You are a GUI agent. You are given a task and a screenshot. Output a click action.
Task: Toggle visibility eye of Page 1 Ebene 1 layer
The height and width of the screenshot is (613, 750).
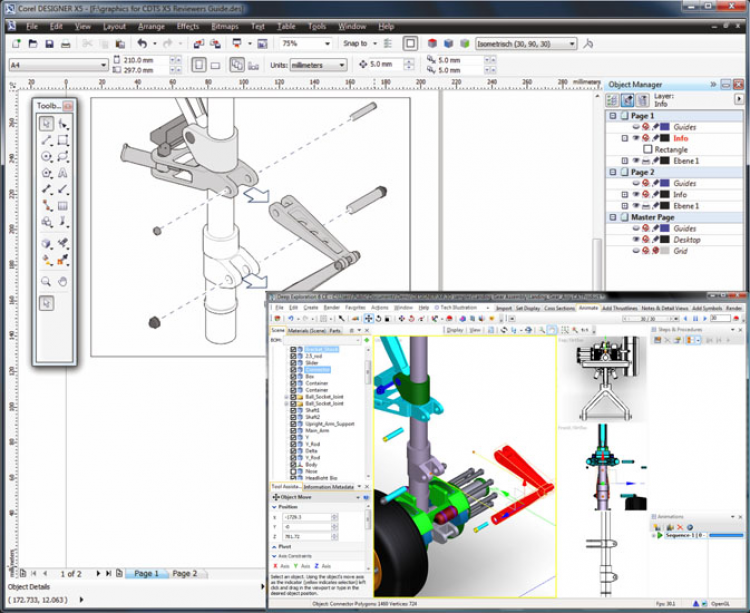click(636, 161)
